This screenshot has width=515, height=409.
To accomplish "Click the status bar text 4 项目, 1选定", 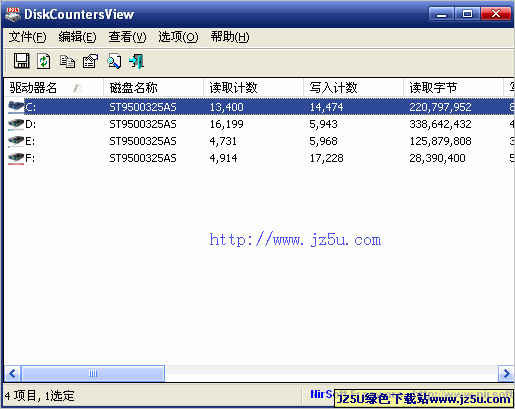I will coord(40,396).
